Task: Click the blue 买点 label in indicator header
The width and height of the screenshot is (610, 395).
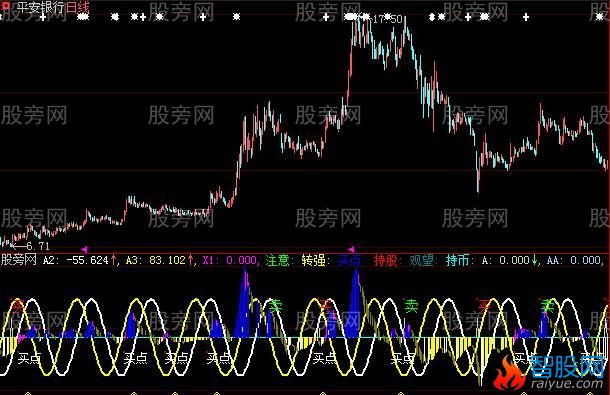Action: [x=349, y=260]
